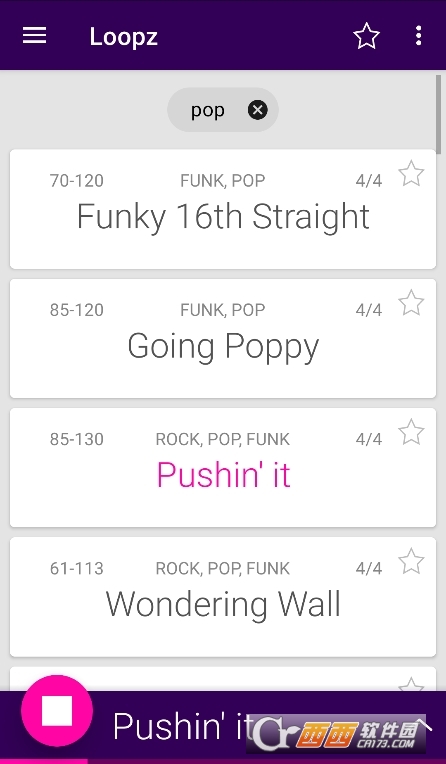Show favorites using header star icon
Viewport: 446px width, 764px height.
coord(366,36)
